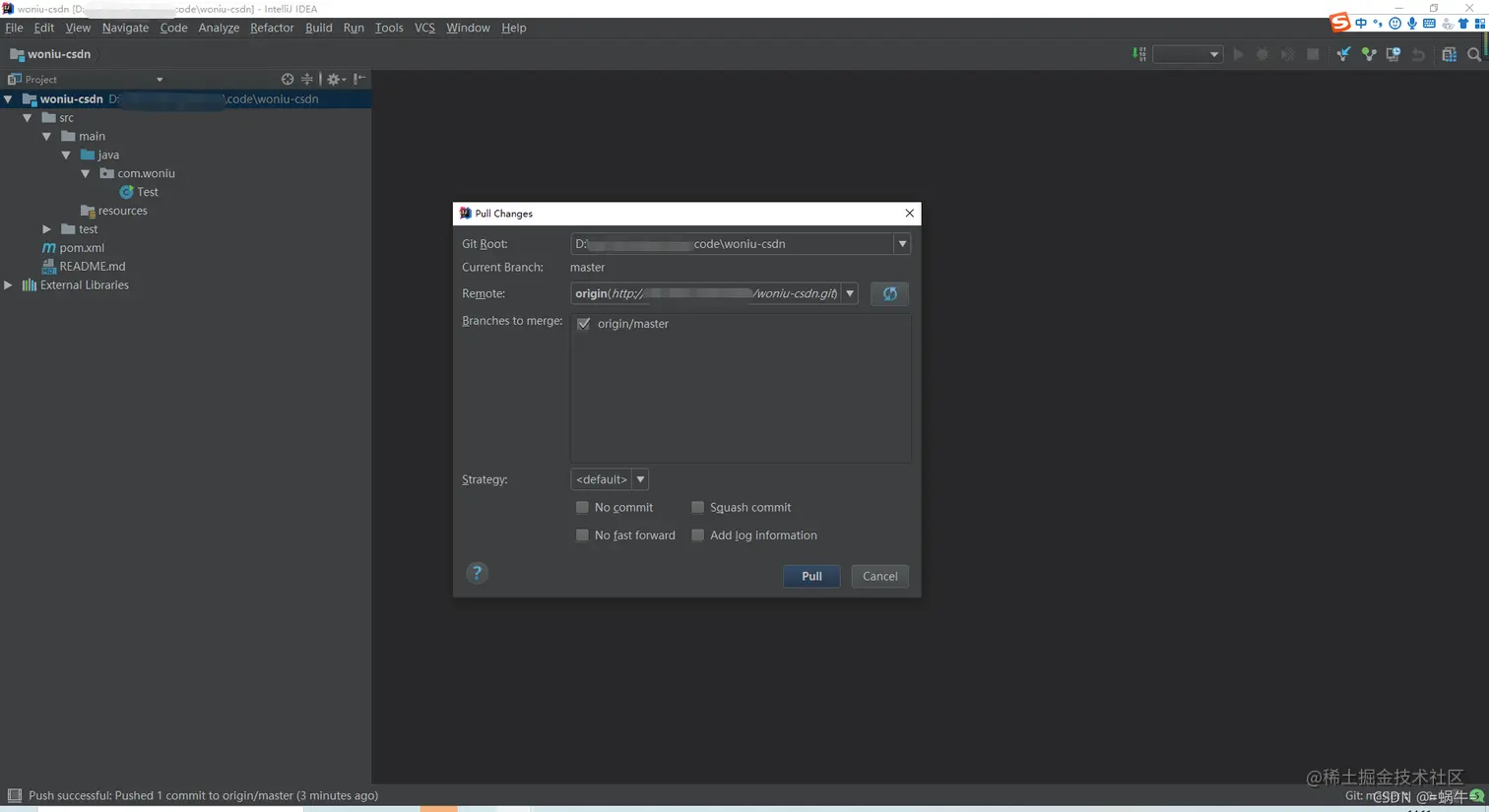Click the Debug bug toolbar icon
Viewport: 1489px width, 812px height.
[1262, 55]
